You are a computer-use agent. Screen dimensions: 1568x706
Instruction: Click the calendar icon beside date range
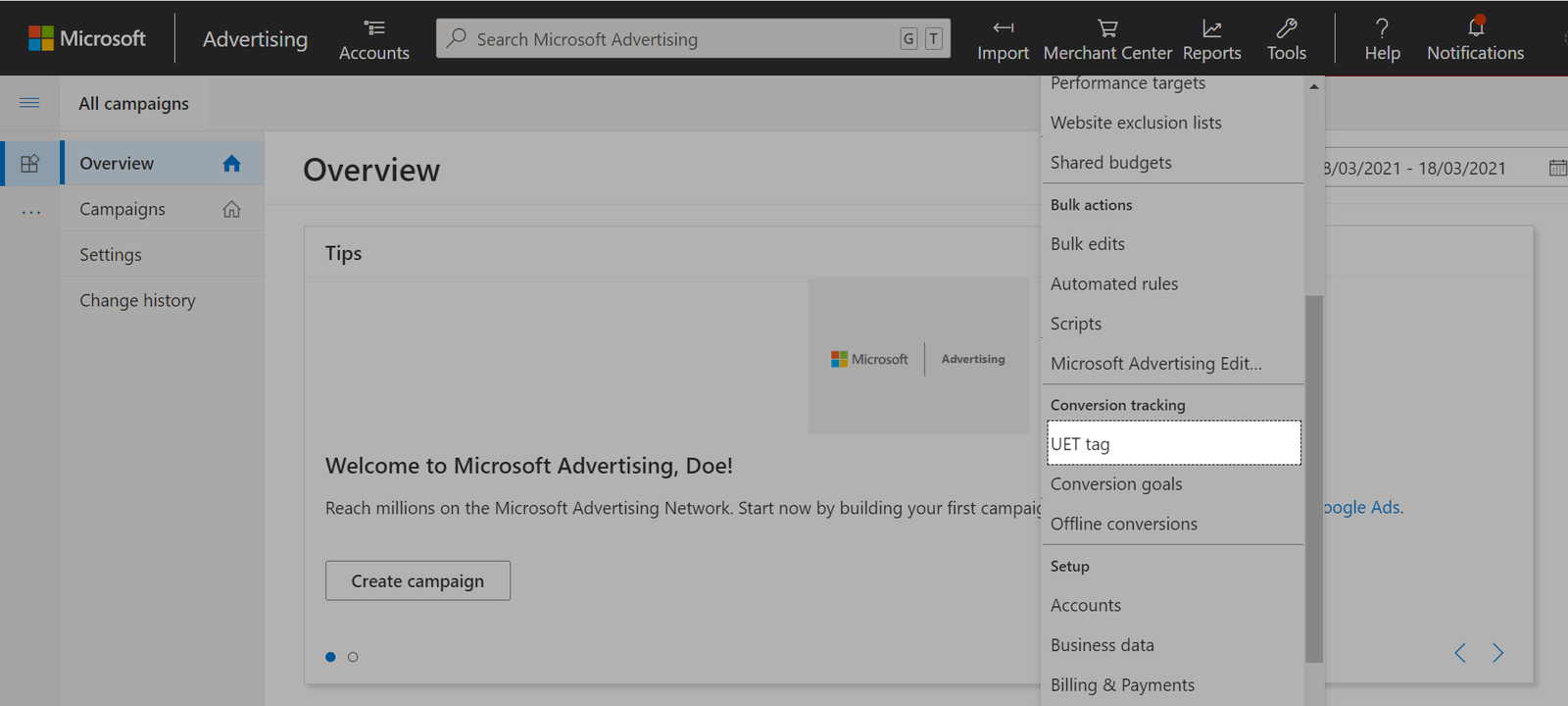click(x=1556, y=168)
